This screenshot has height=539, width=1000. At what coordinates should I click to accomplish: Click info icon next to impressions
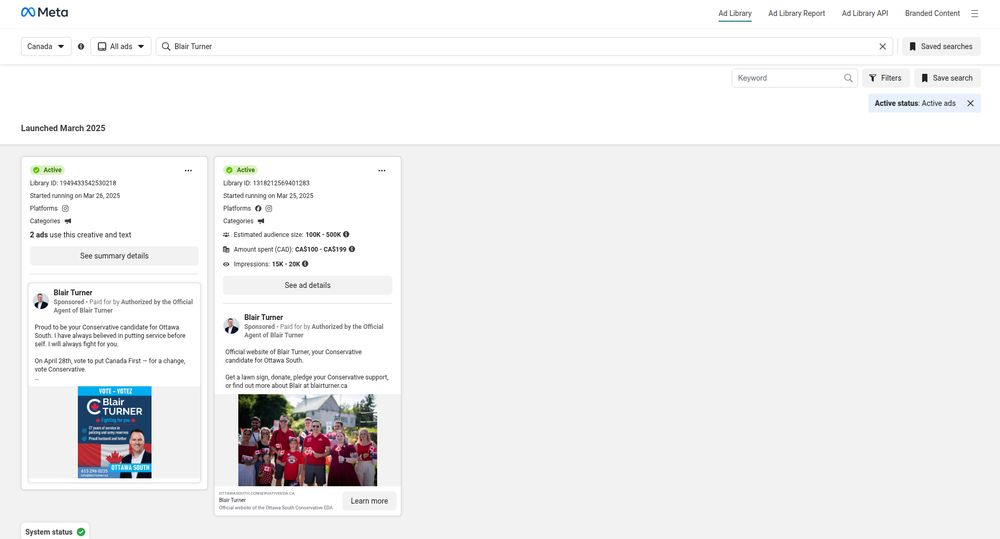305,263
